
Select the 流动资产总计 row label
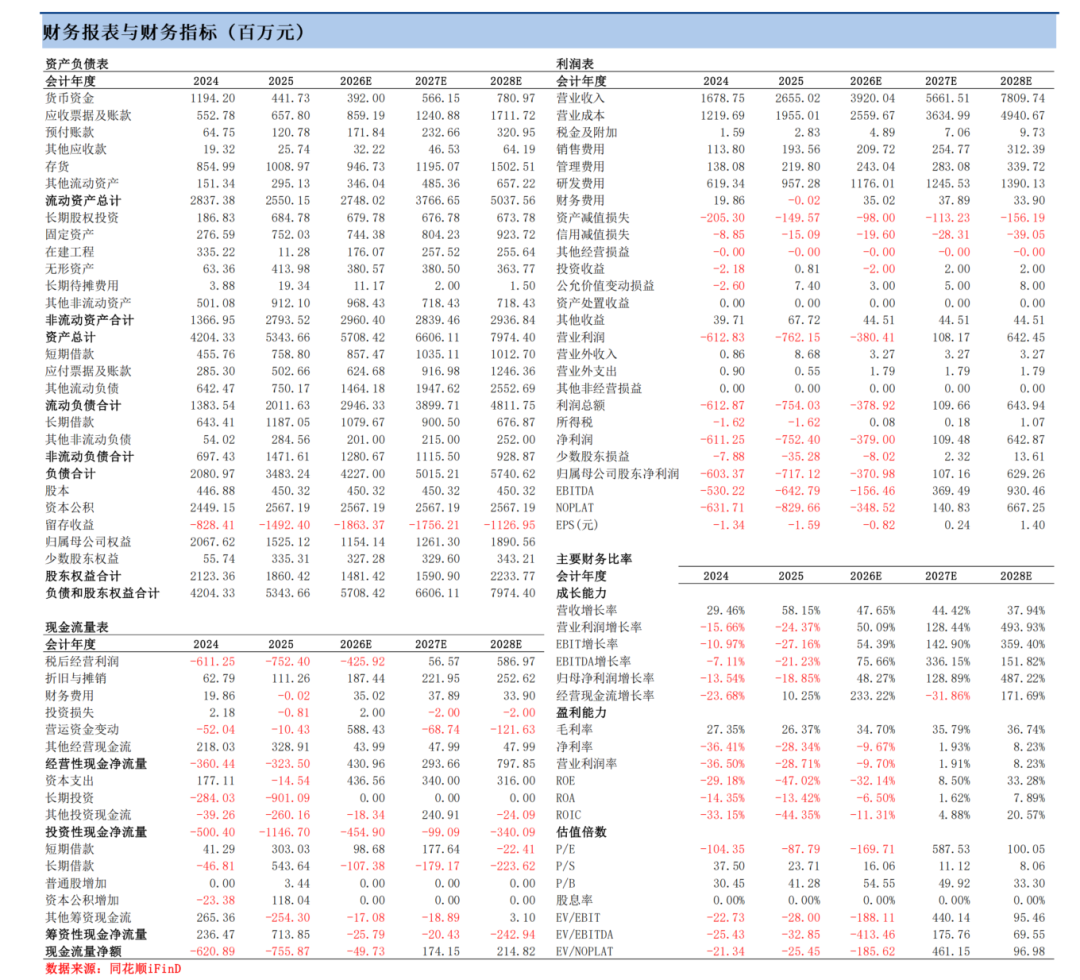pyautogui.click(x=83, y=201)
